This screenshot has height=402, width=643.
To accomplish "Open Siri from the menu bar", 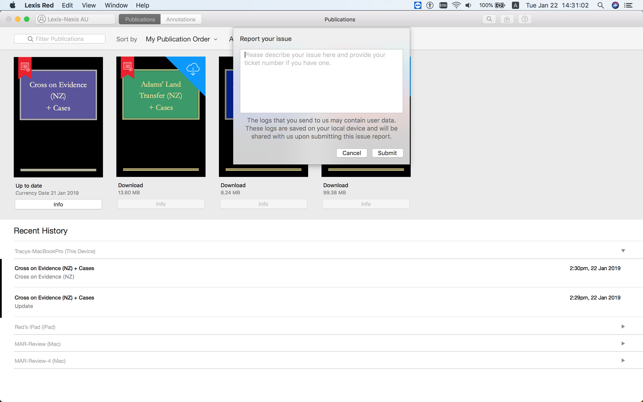I will pyautogui.click(x=615, y=5).
